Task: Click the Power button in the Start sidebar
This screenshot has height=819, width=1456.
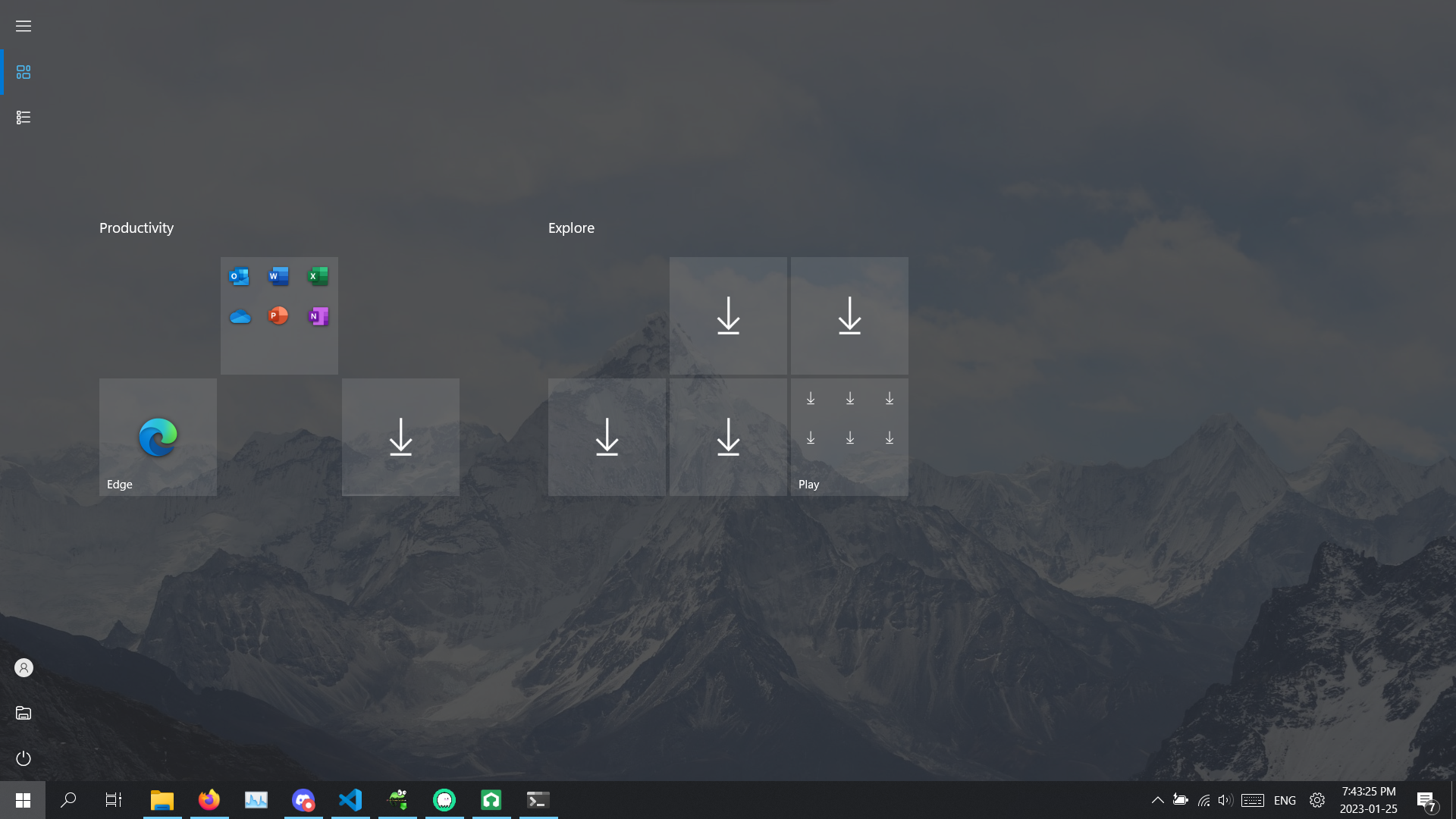Action: [x=24, y=758]
